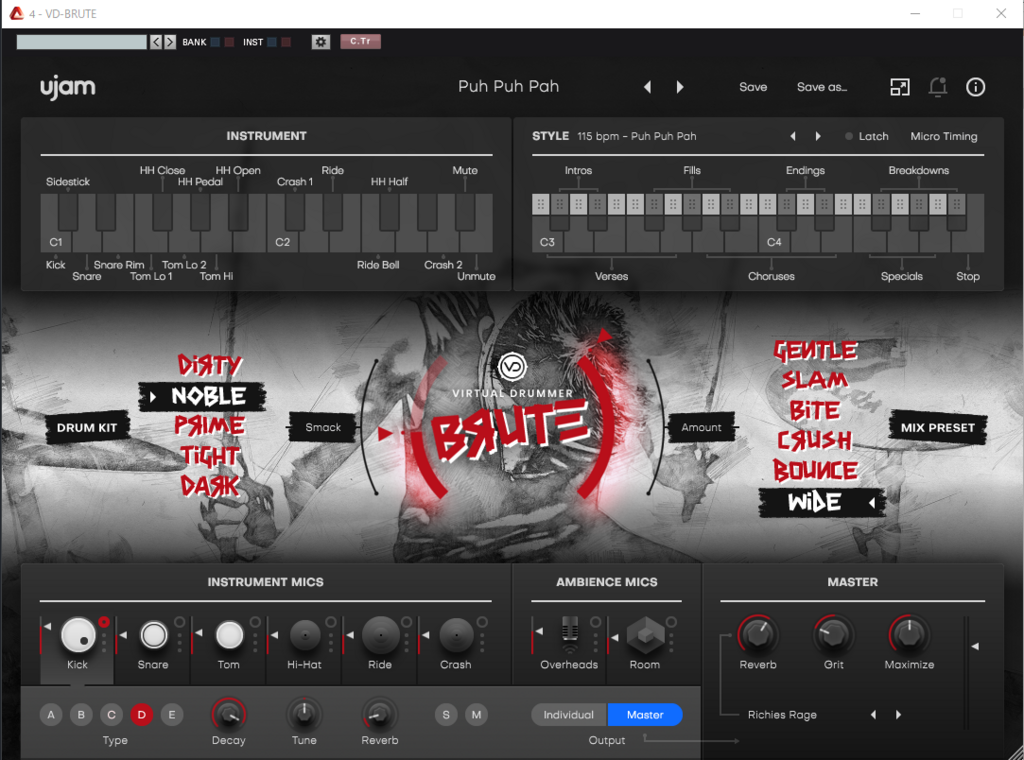Select the Hi-Hat mic channel
The height and width of the screenshot is (760, 1024).
(x=305, y=635)
